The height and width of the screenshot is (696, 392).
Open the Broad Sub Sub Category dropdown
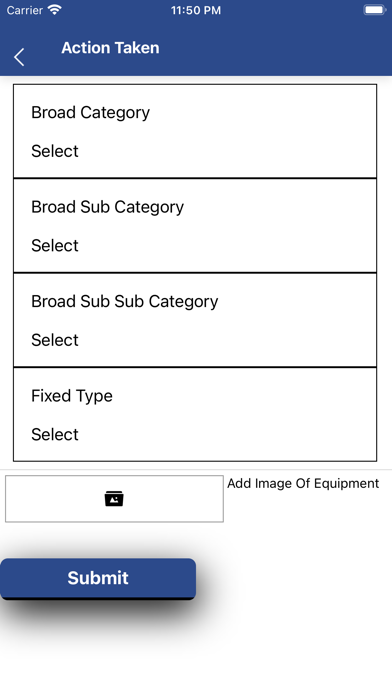[195, 320]
